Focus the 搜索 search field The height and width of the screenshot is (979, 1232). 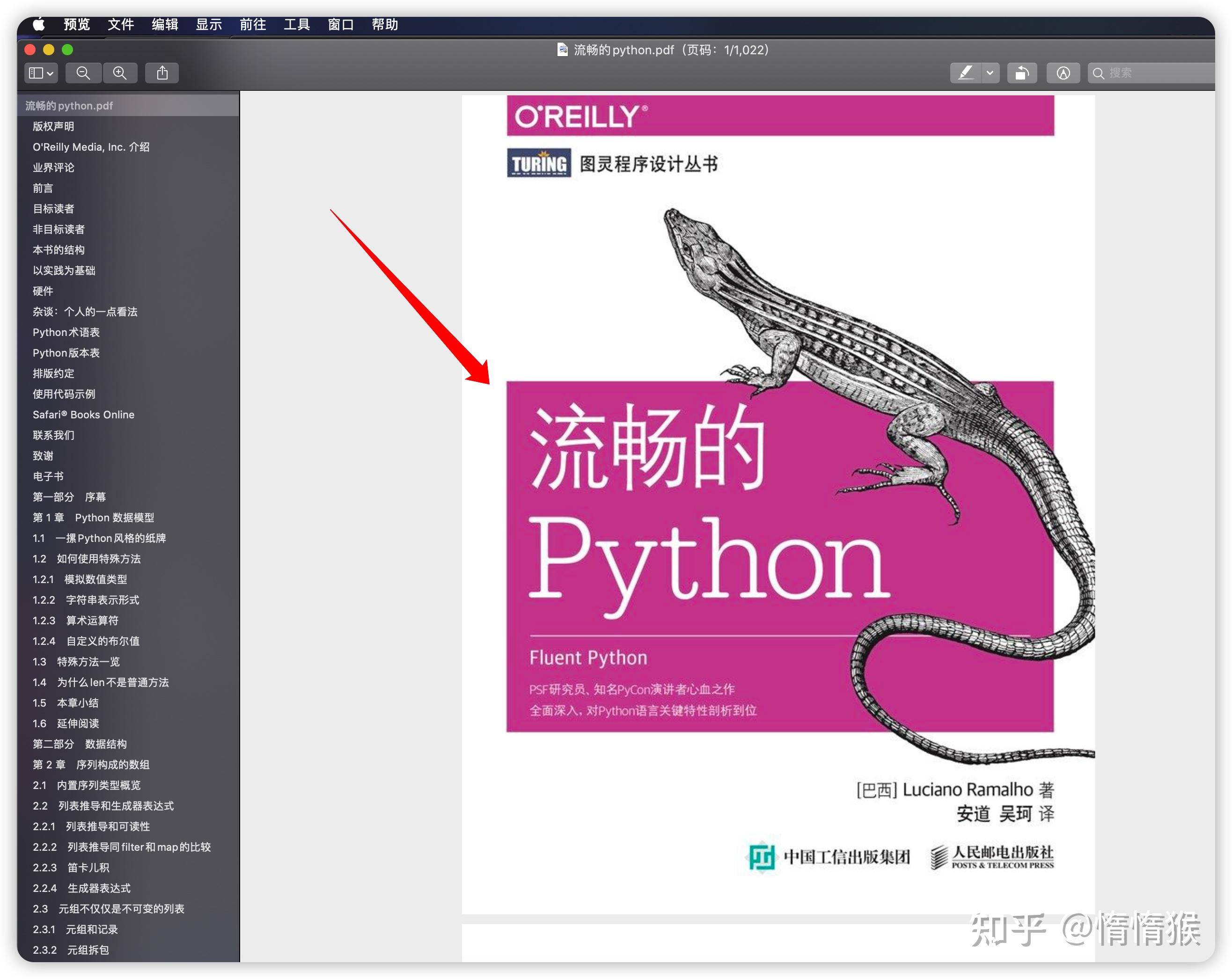[1151, 73]
